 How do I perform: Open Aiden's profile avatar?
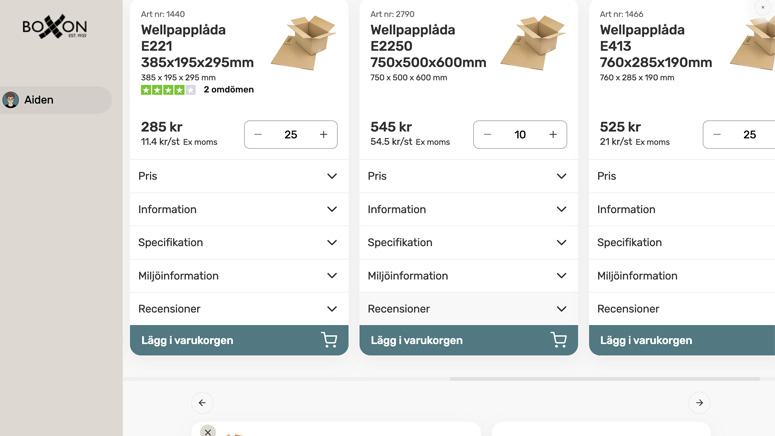[x=10, y=100]
